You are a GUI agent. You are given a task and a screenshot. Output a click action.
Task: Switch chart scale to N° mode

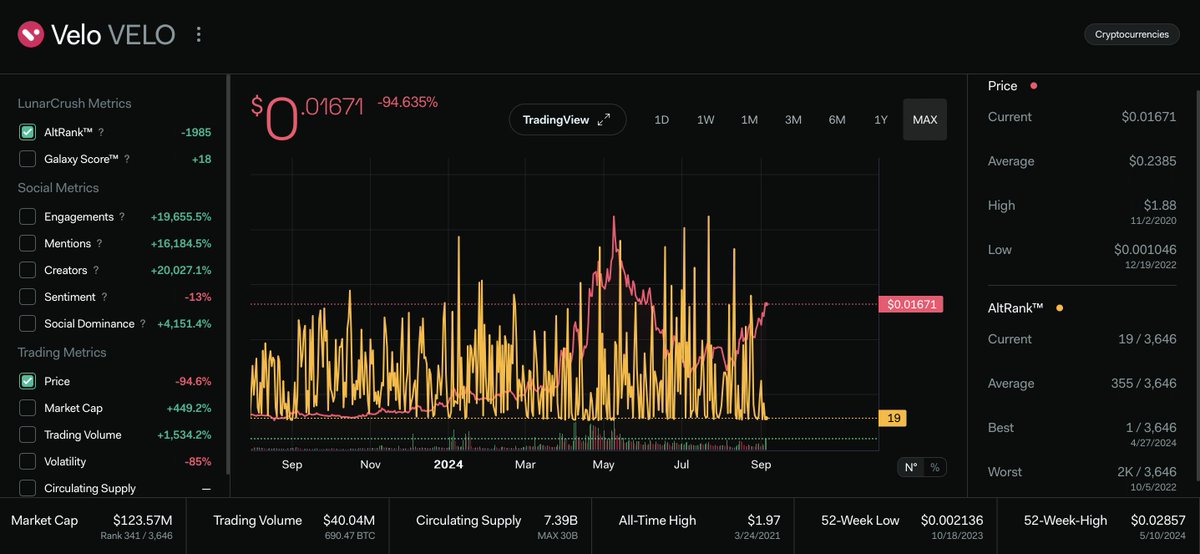911,467
